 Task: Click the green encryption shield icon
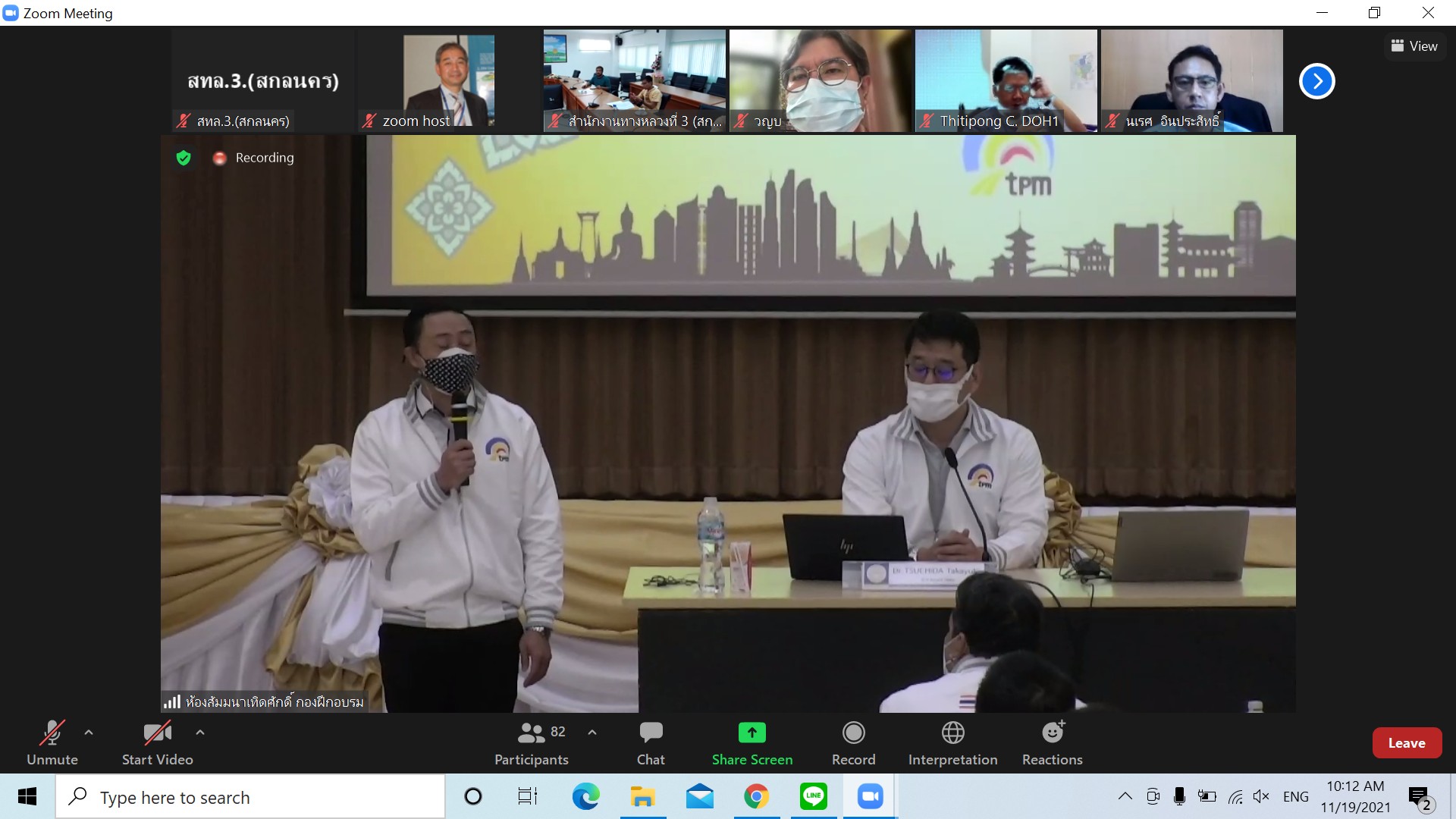(x=184, y=158)
